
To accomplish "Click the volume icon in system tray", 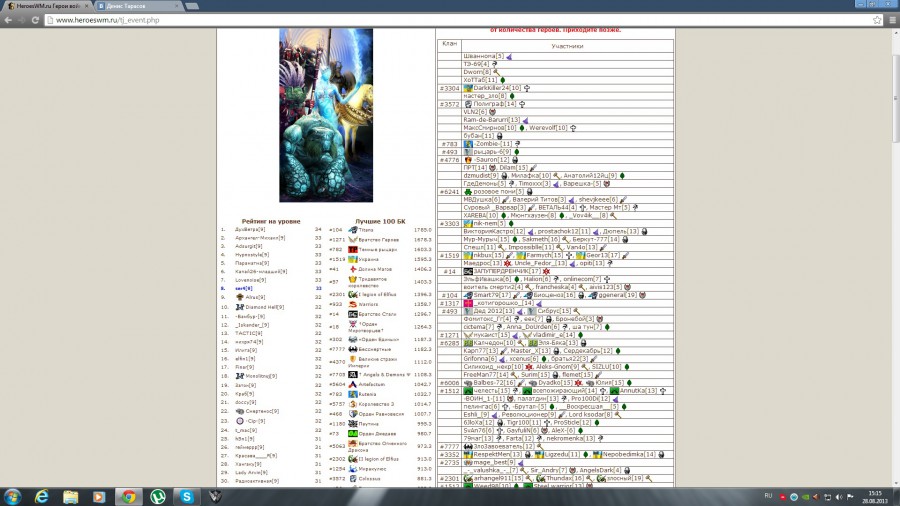I will (839, 497).
